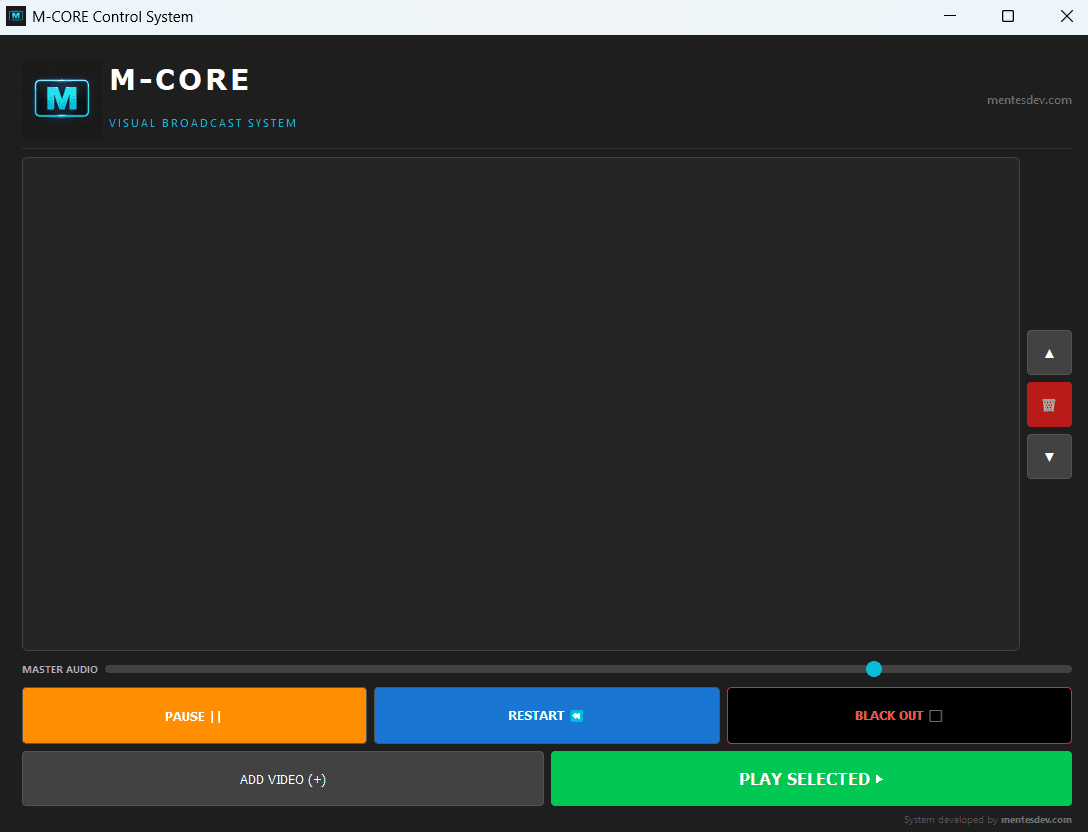Add a new video to the playlist
Screen dimensions: 1088x832
click(x=283, y=779)
